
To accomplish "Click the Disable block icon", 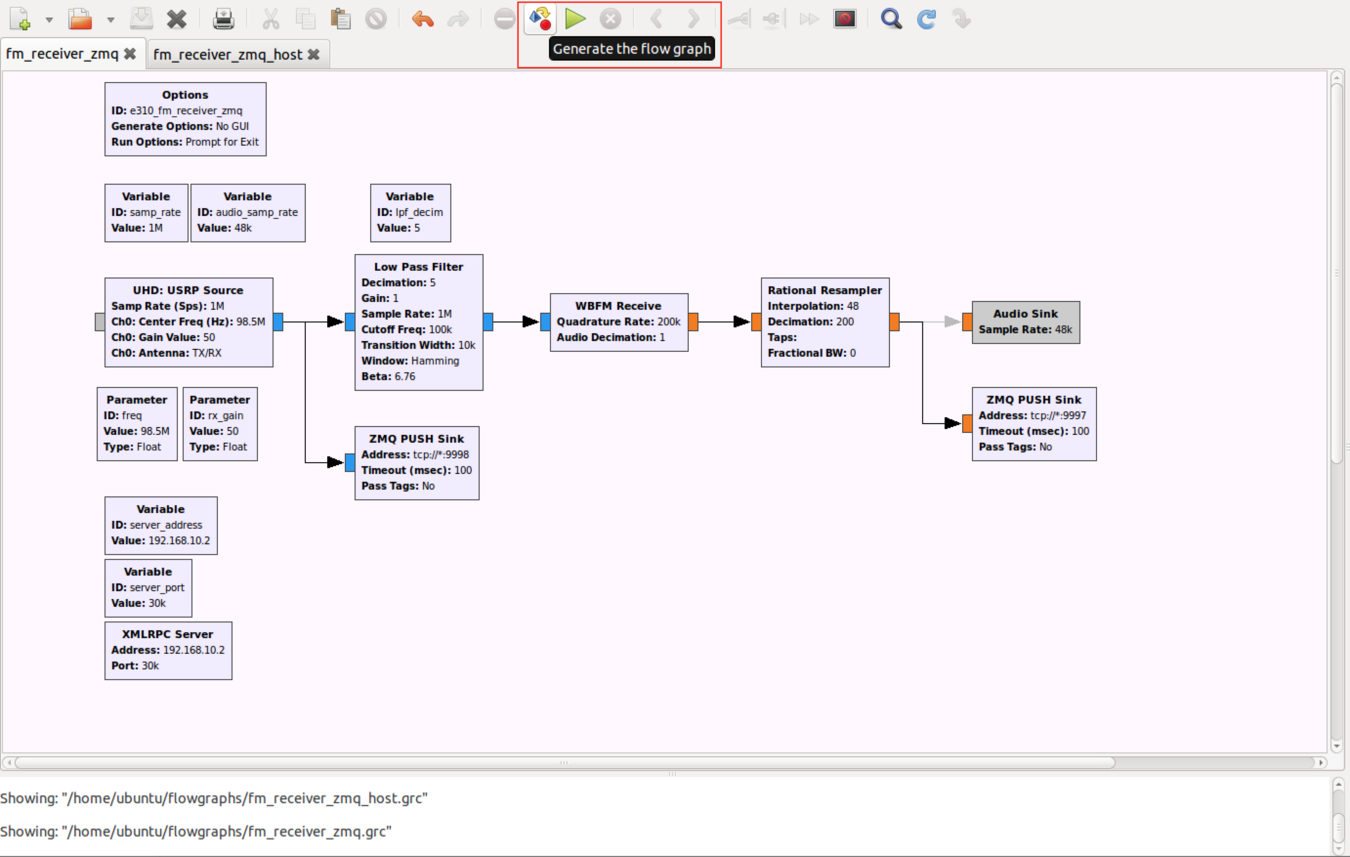I will pyautogui.click(x=773, y=19).
